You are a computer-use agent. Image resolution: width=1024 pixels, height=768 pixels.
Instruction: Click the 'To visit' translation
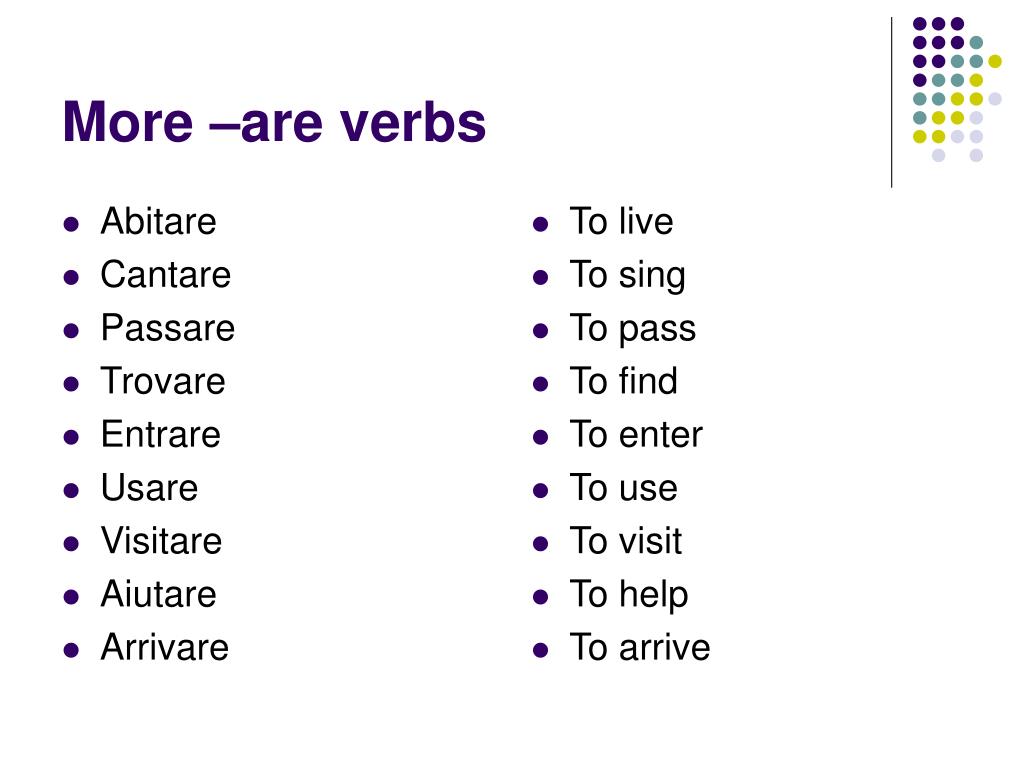(x=626, y=541)
